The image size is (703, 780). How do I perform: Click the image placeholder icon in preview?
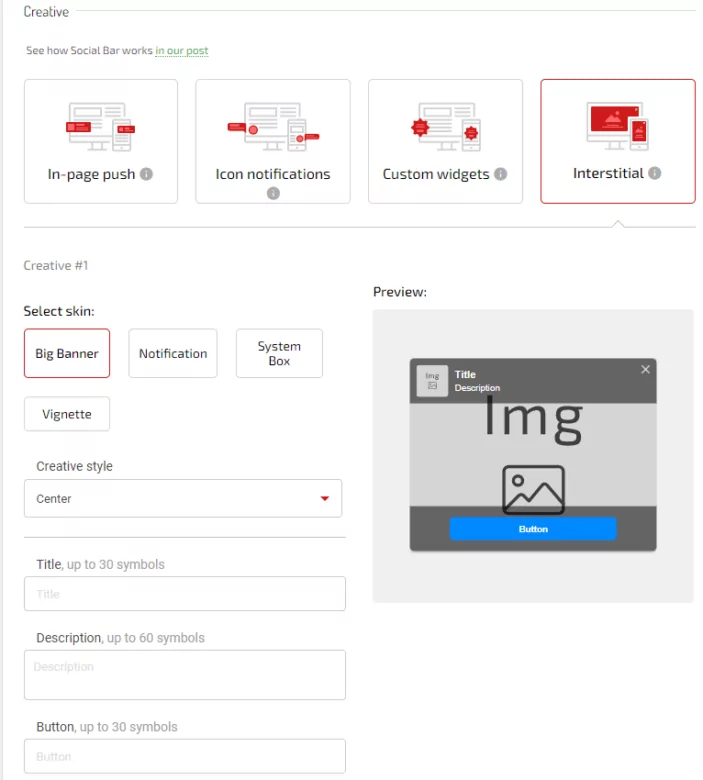[x=533, y=490]
